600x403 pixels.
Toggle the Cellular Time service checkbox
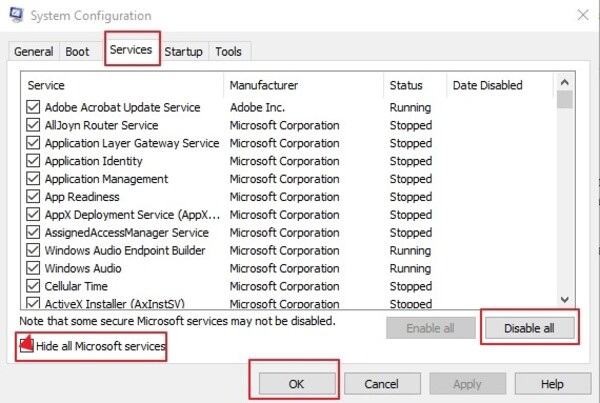33,287
